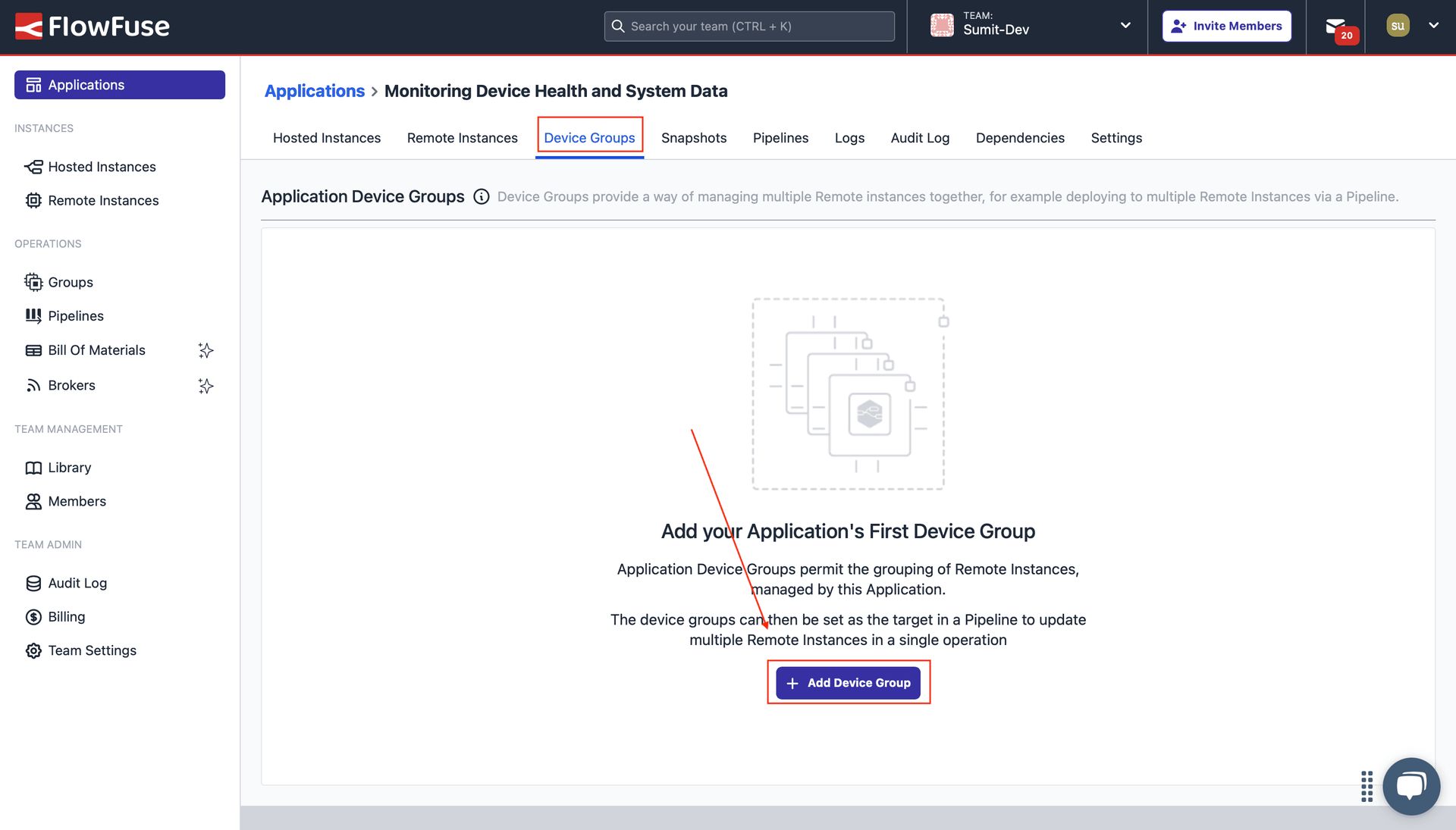Open the chat support bubble icon
Viewport: 1456px width, 830px height.
(x=1411, y=786)
